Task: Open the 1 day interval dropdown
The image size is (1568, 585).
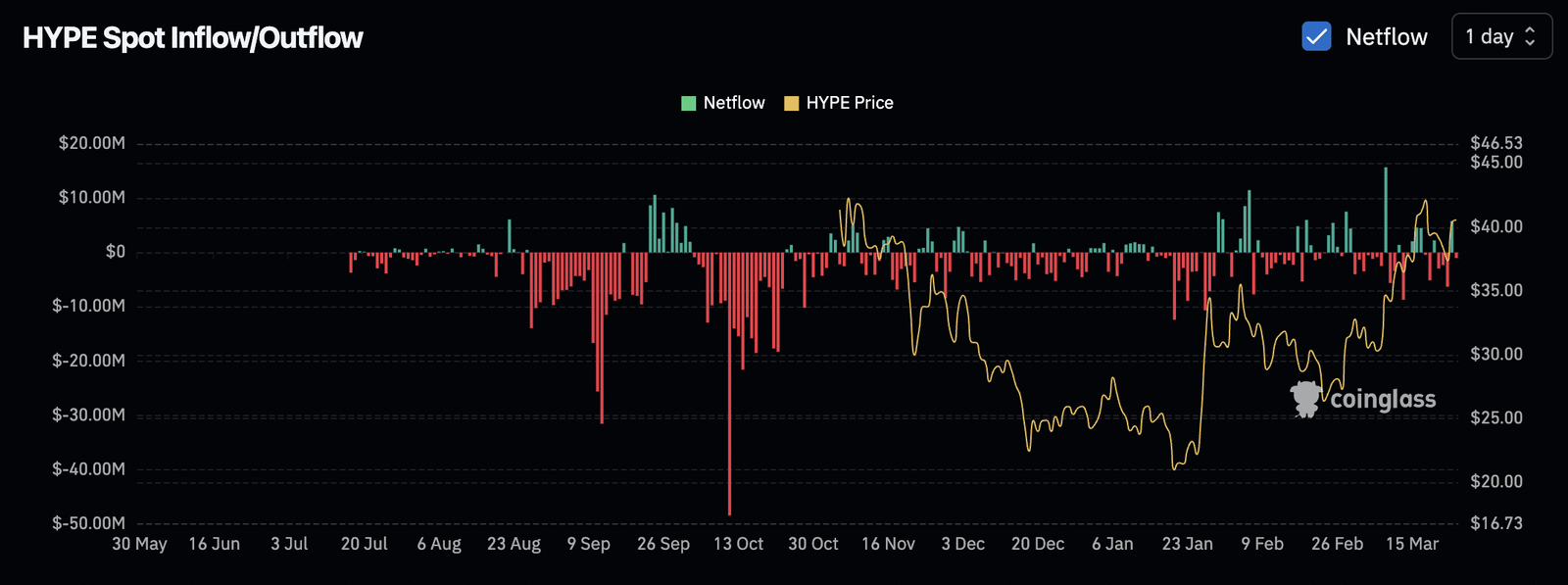Action: (x=1500, y=37)
